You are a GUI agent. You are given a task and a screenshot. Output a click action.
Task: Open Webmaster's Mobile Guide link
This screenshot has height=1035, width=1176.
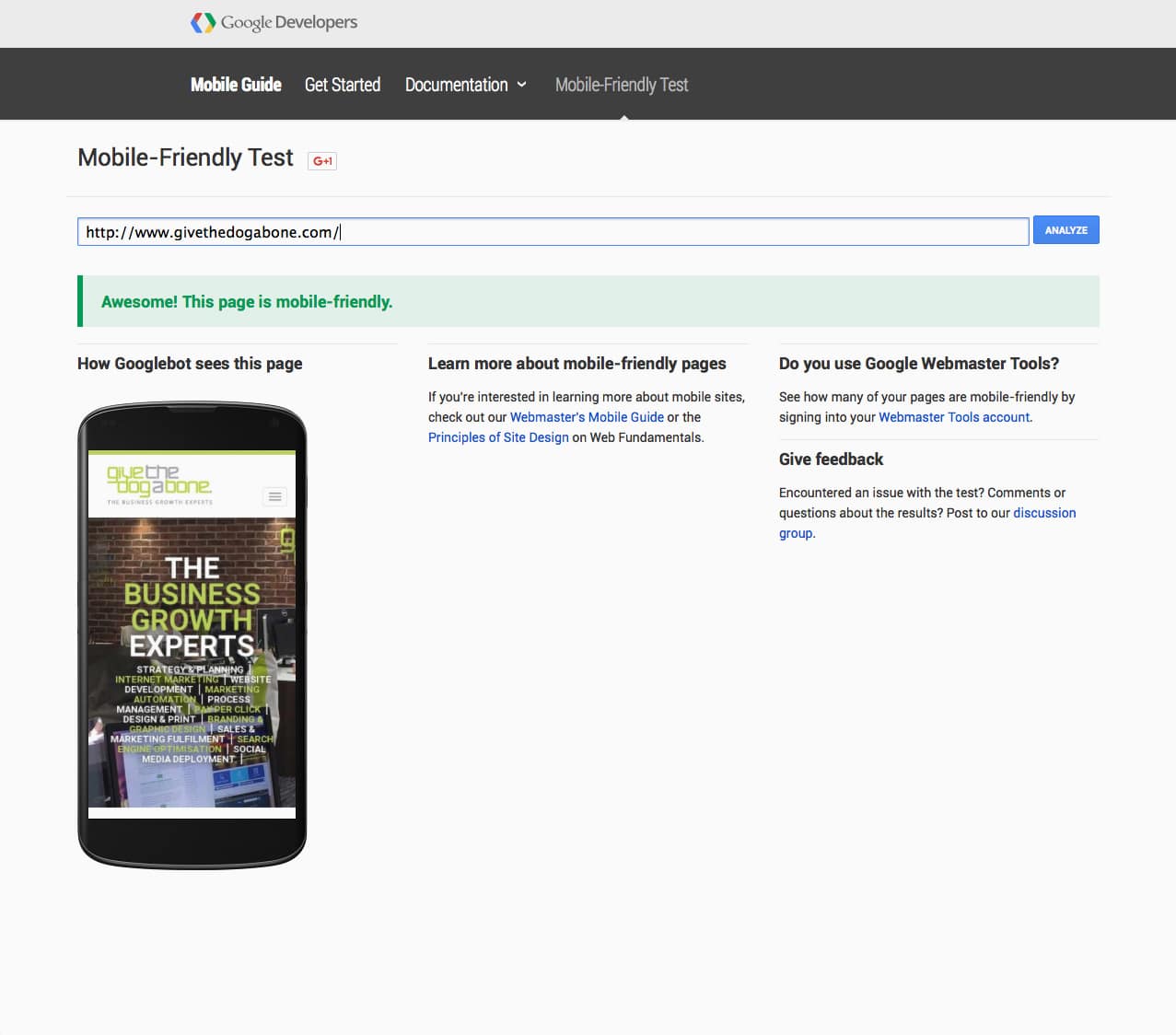[587, 417]
